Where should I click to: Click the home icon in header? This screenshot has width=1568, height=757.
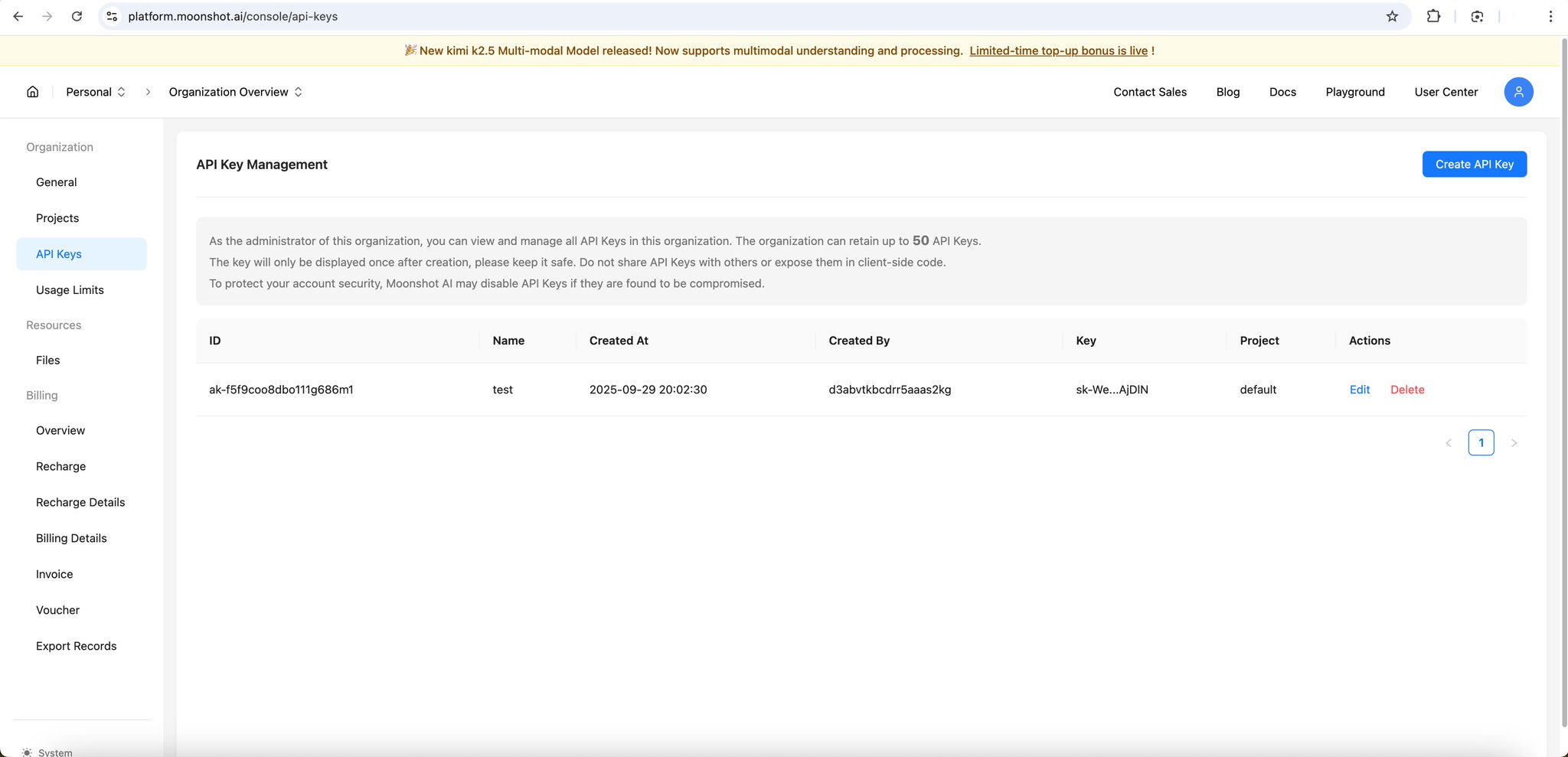click(33, 92)
